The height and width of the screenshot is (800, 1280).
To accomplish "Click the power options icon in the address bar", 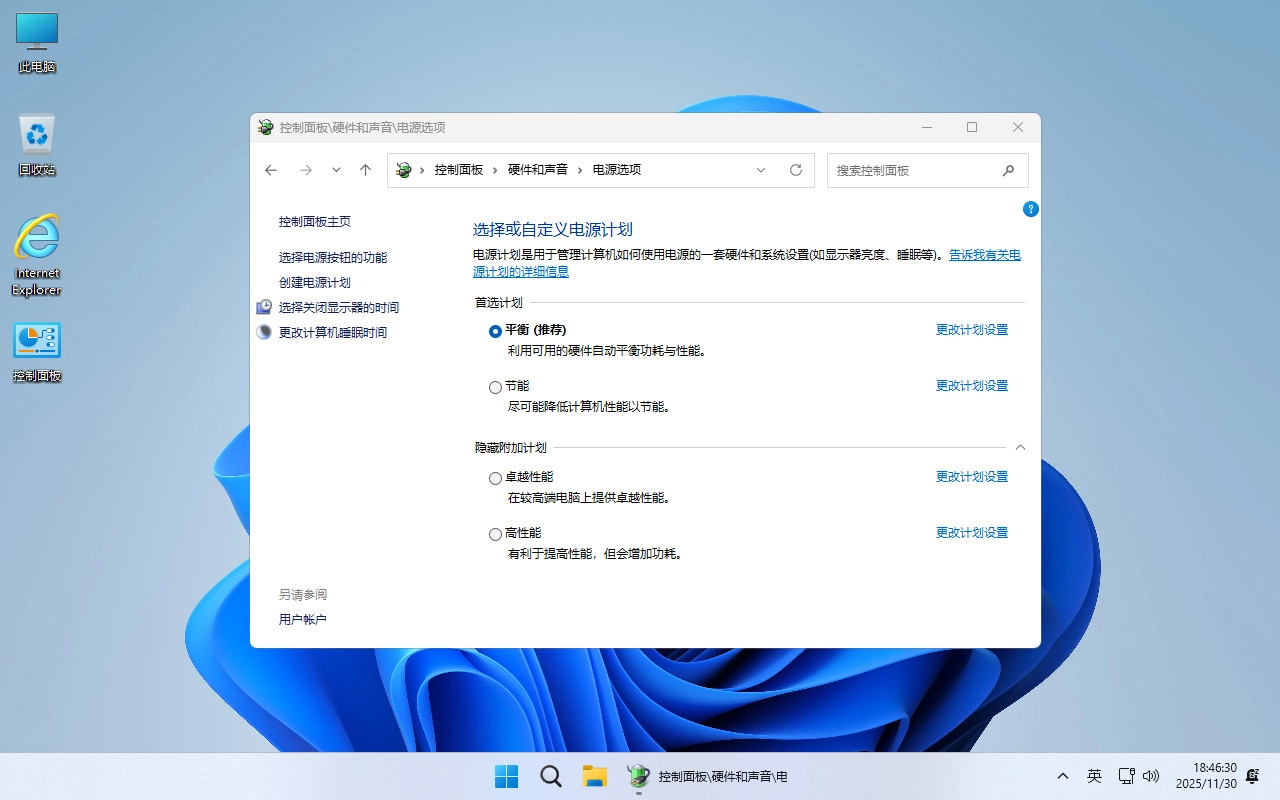I will pyautogui.click(x=404, y=170).
